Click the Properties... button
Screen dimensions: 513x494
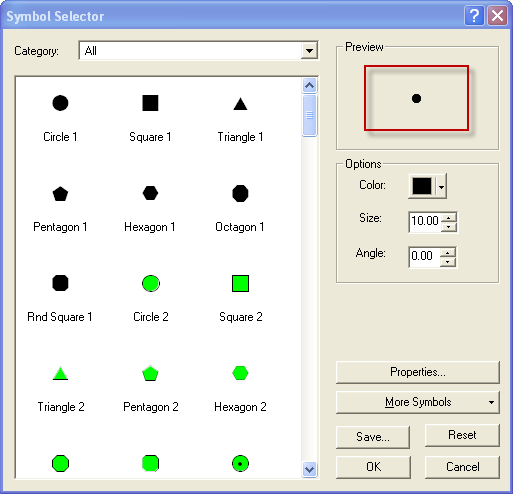tap(418, 372)
